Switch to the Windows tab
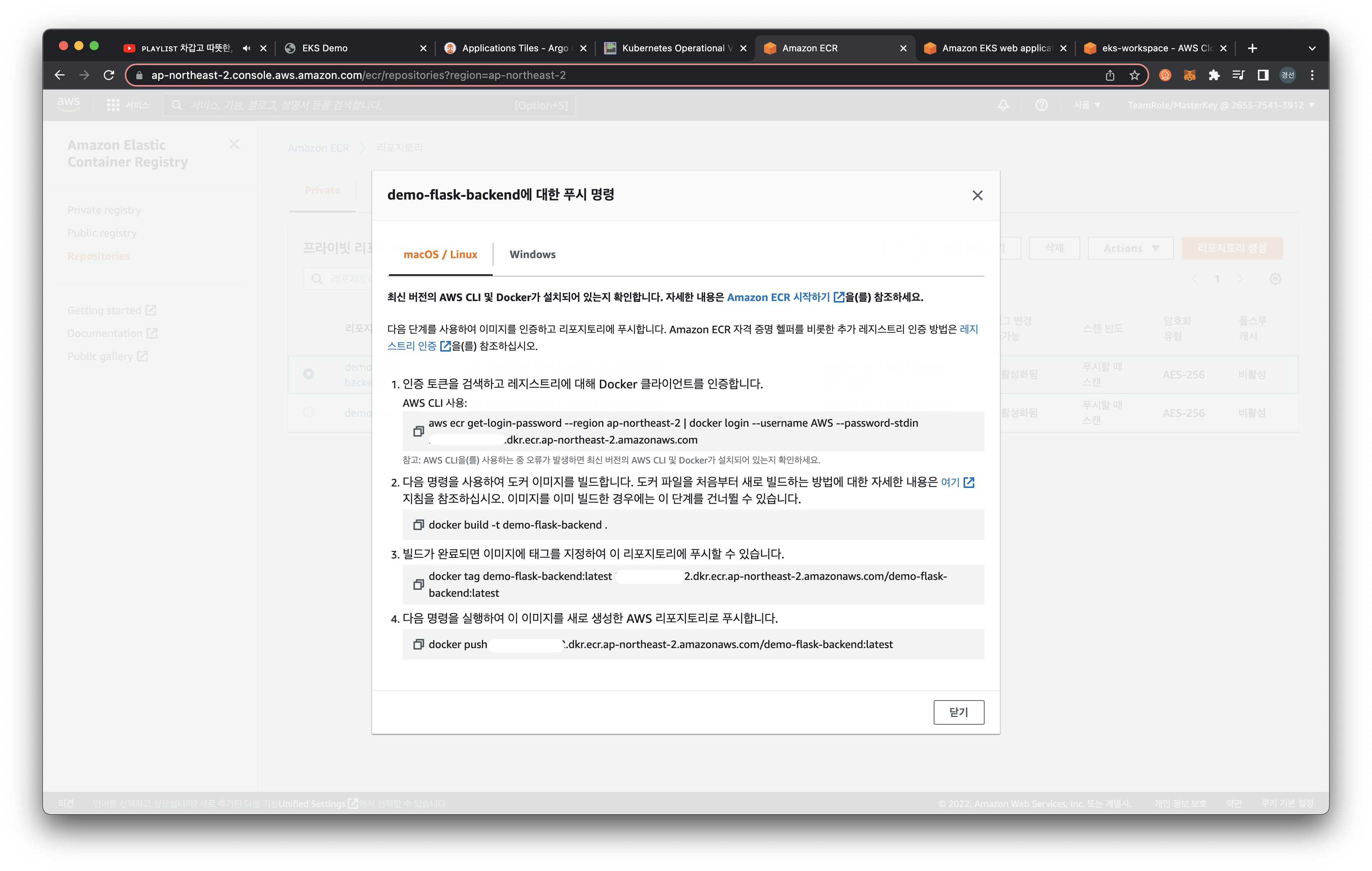The height and width of the screenshot is (871, 1372). pos(532,255)
